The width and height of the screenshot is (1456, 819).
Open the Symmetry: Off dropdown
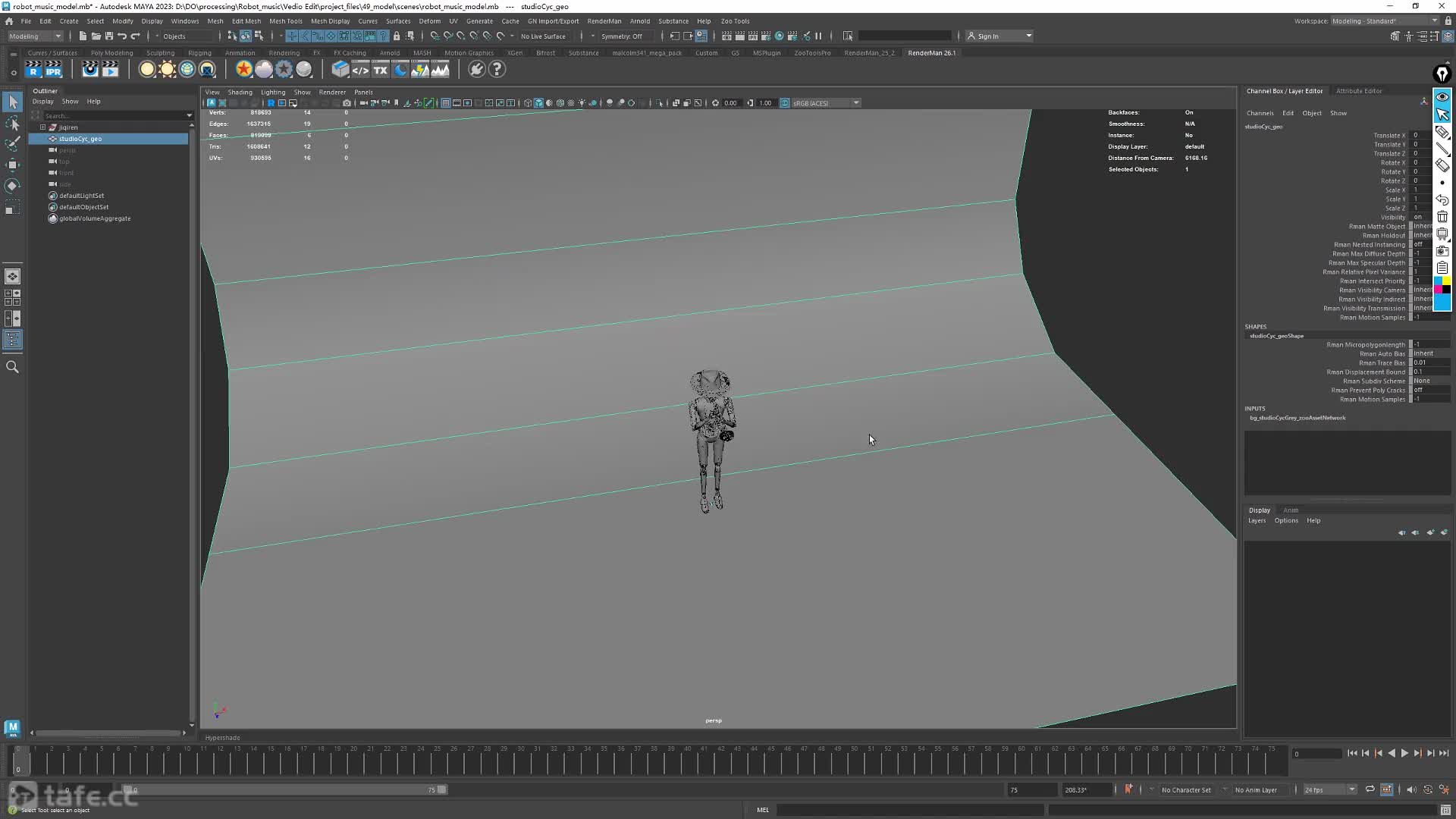pos(627,36)
